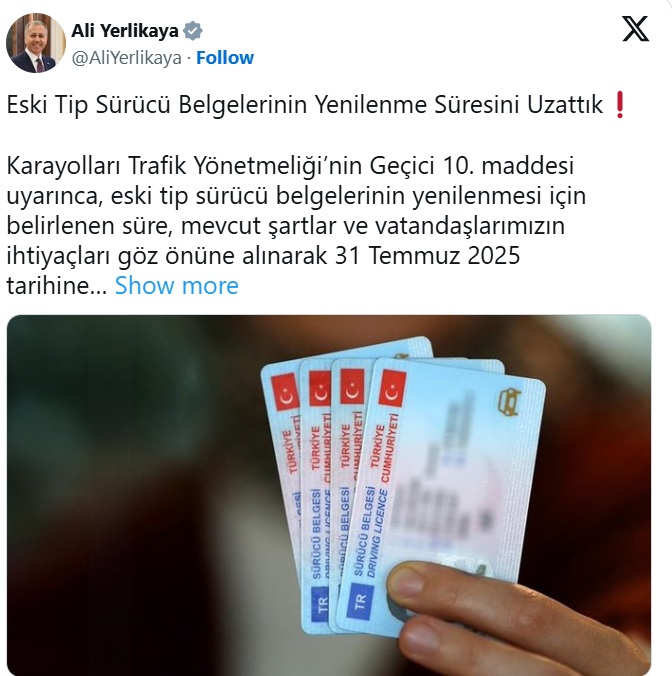Open Ali Yerlikaya's profile avatar photo
This screenshot has width=672, height=676.
(36, 43)
